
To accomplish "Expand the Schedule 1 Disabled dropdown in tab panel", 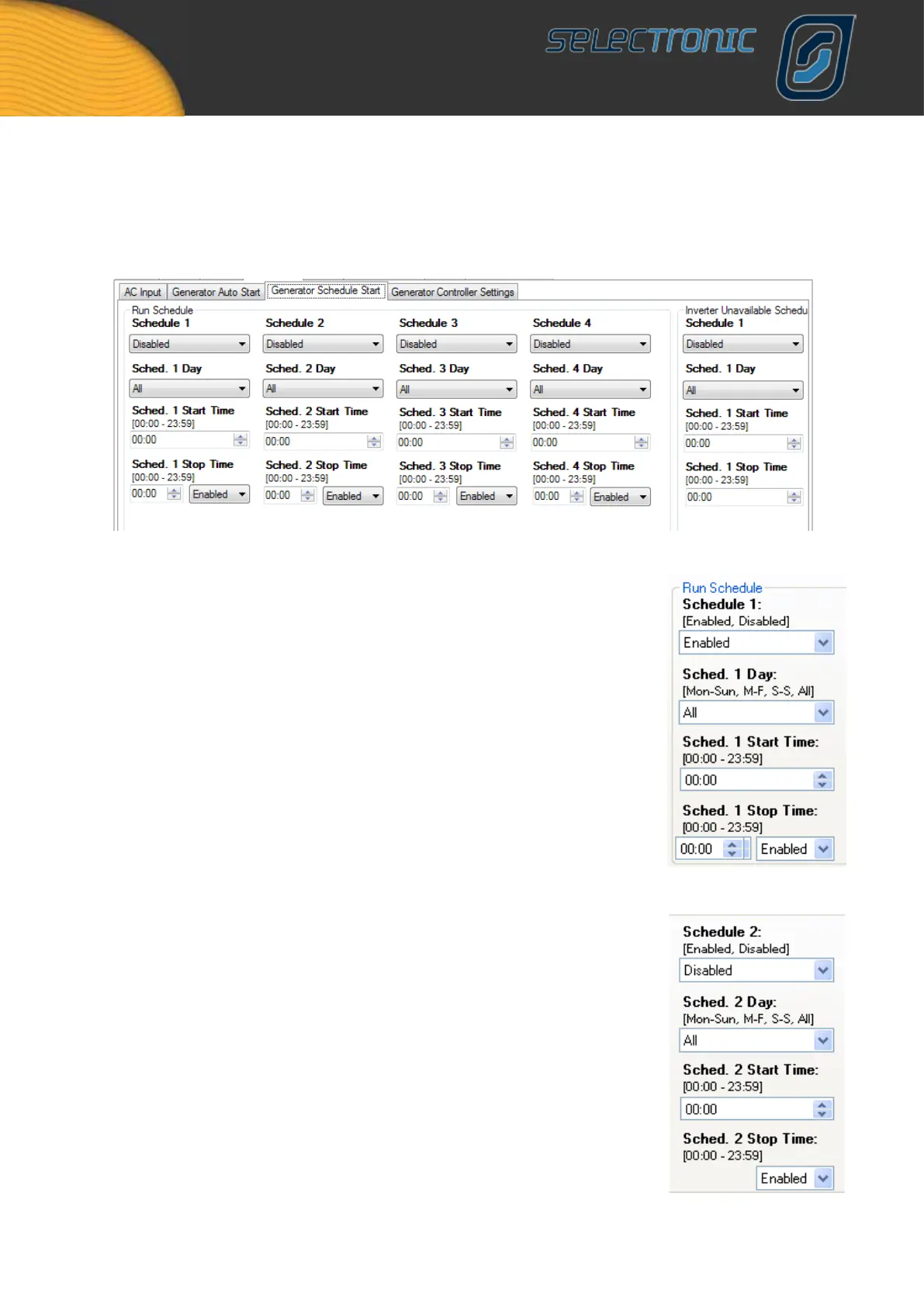I will tap(189, 344).
